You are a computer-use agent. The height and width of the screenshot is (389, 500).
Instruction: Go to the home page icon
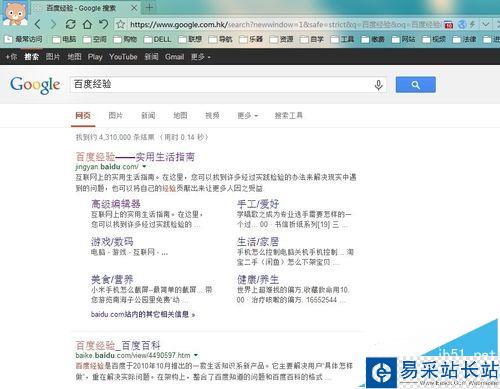coord(87,24)
